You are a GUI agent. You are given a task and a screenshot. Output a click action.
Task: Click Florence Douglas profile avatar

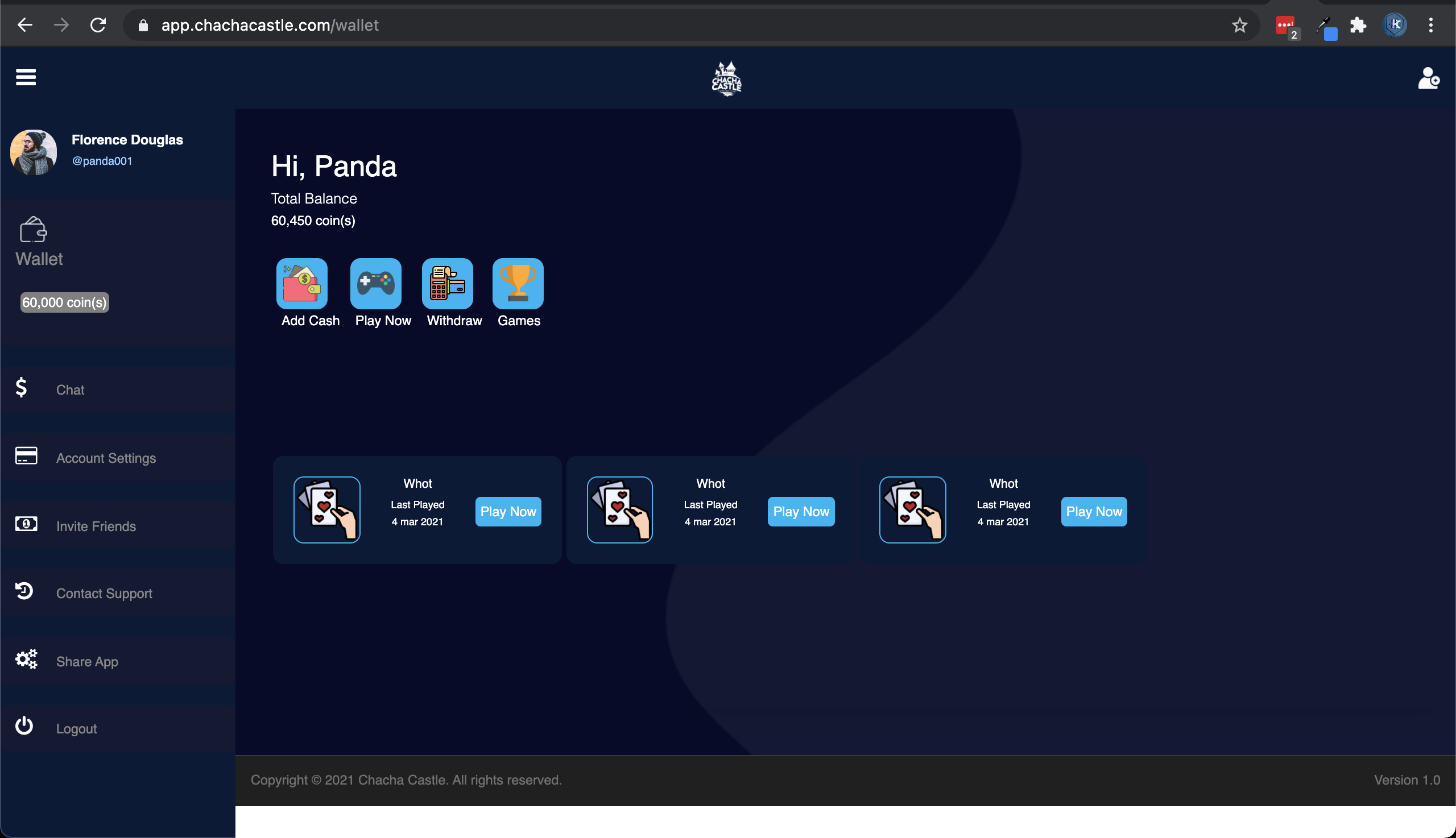click(34, 152)
